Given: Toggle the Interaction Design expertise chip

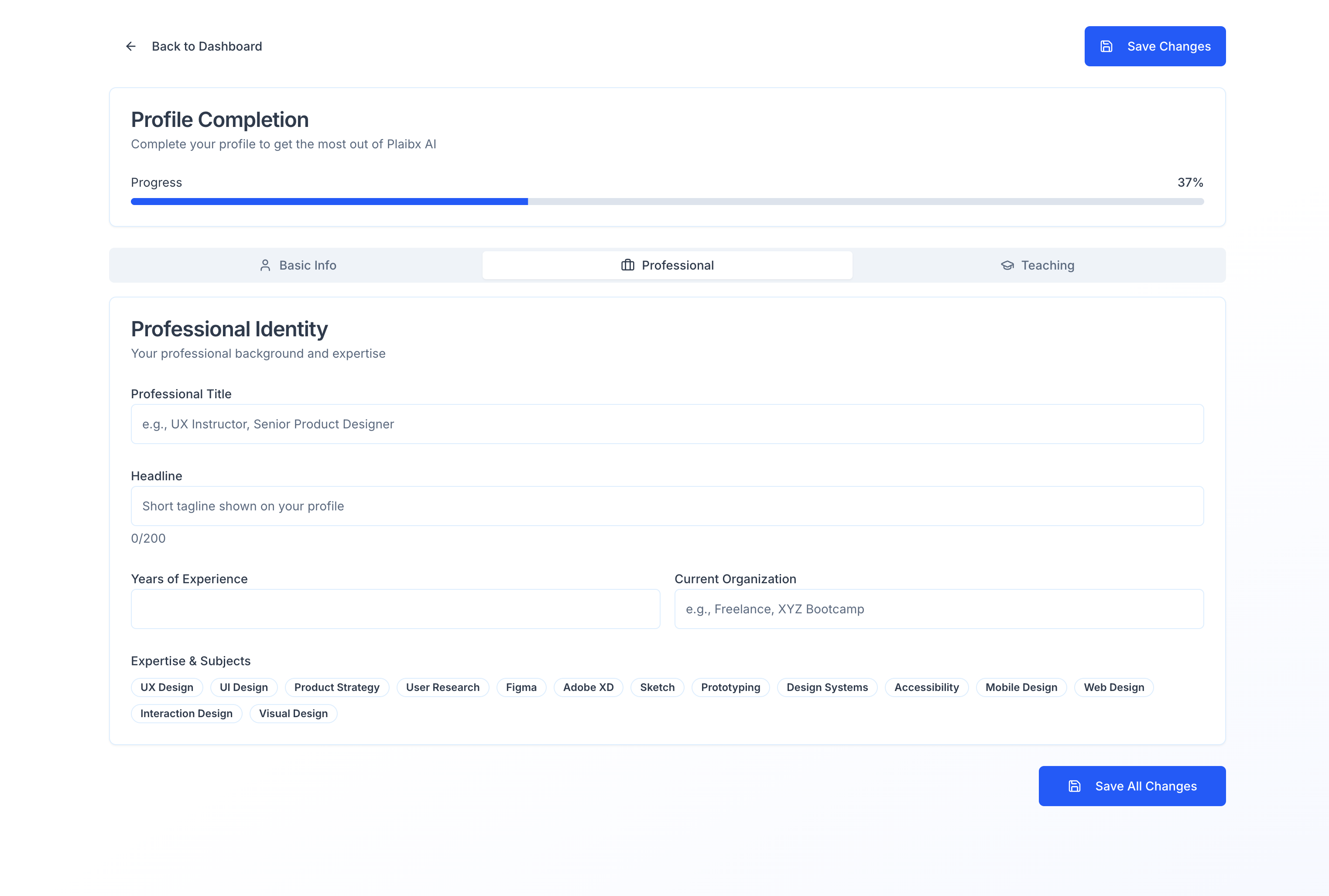Looking at the screenshot, I should pos(186,713).
